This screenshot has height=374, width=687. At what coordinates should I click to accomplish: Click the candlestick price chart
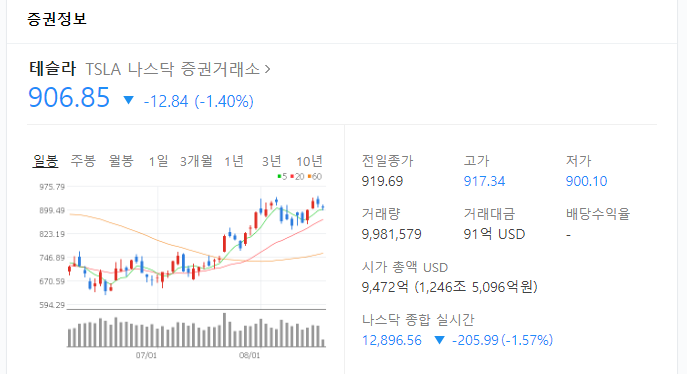196,245
